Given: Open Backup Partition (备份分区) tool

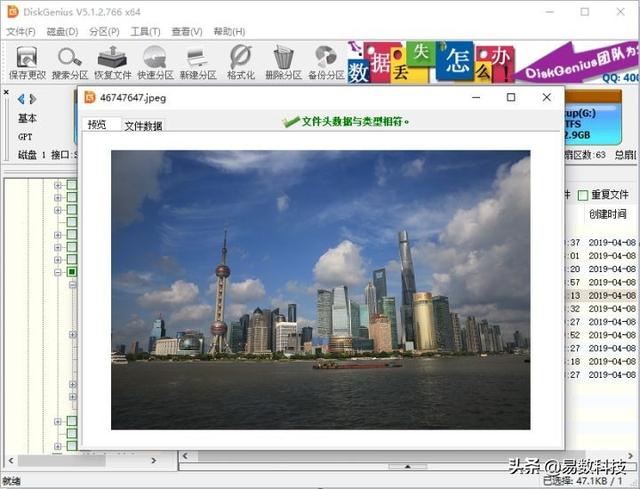Looking at the screenshot, I should (326, 62).
